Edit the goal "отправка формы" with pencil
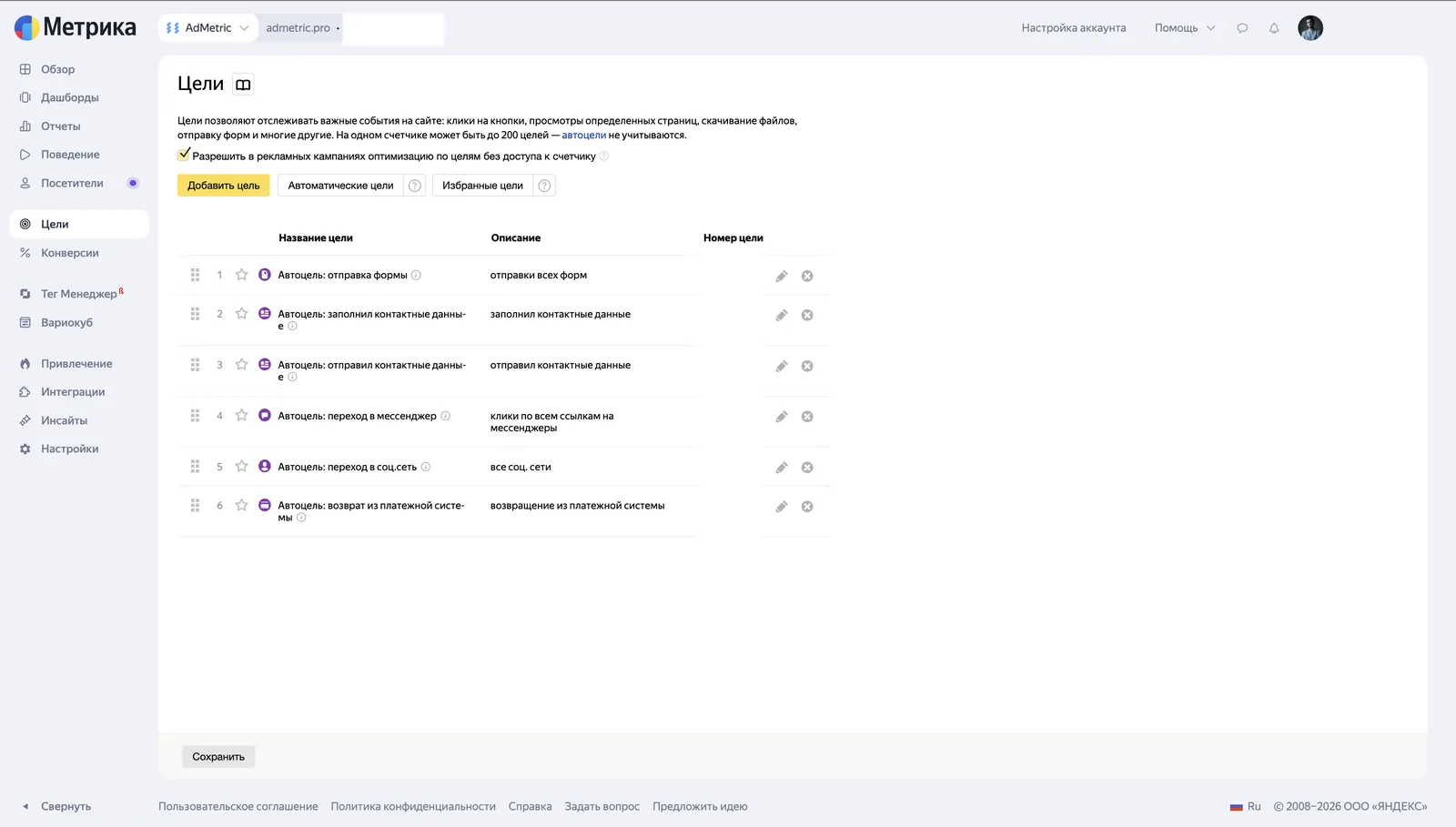This screenshot has height=827, width=1456. click(x=781, y=276)
